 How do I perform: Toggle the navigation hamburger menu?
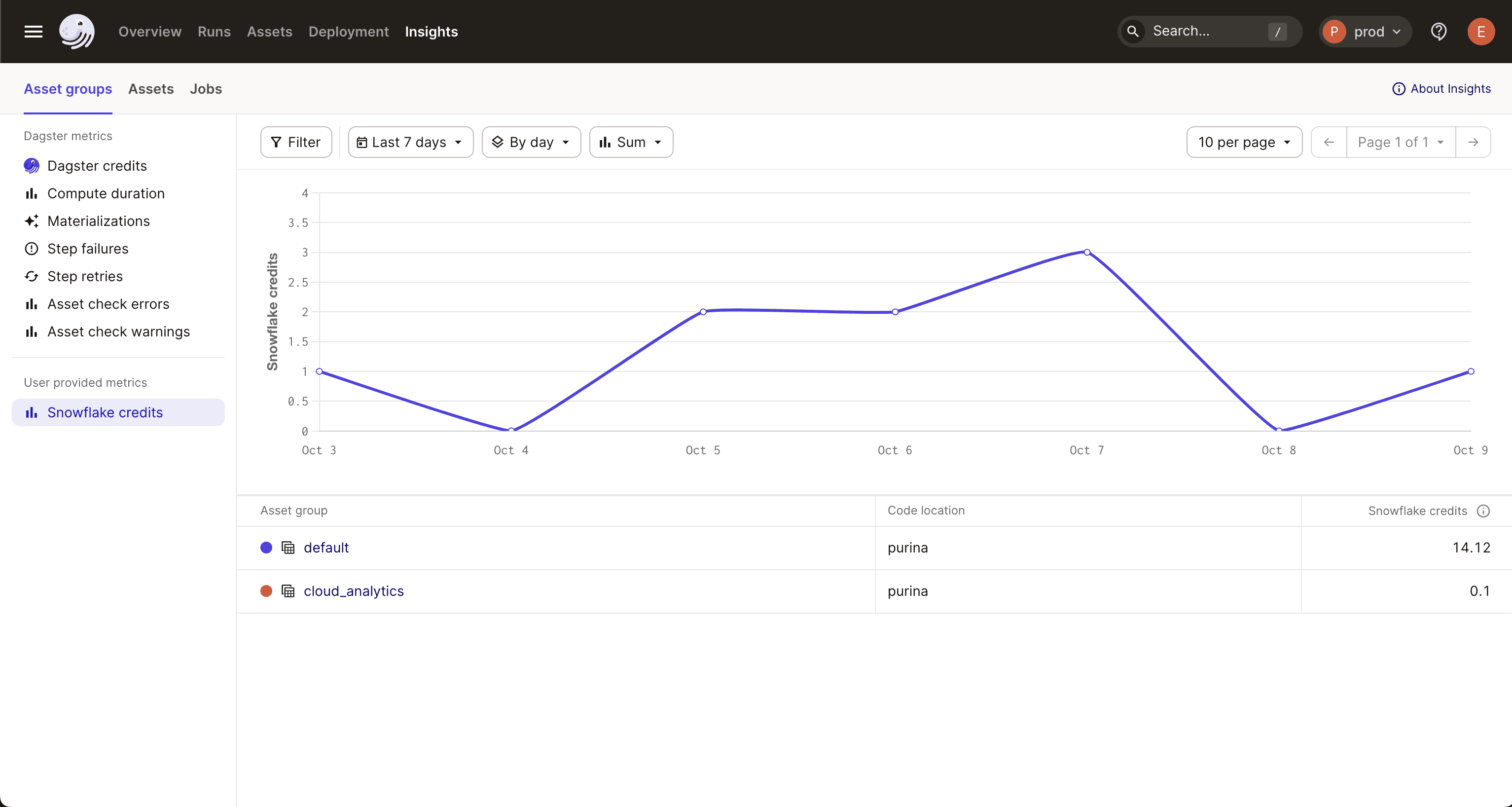[x=34, y=31]
